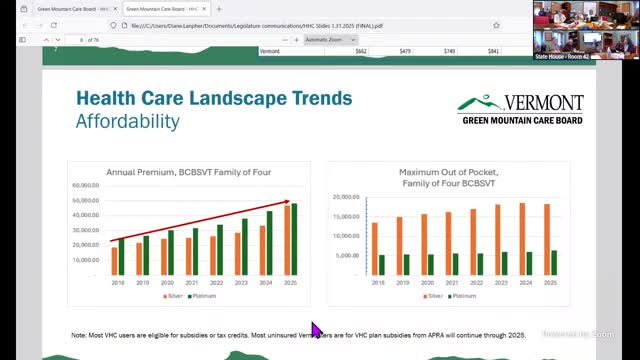Close the active HHC slides tab

tap(204, 9)
